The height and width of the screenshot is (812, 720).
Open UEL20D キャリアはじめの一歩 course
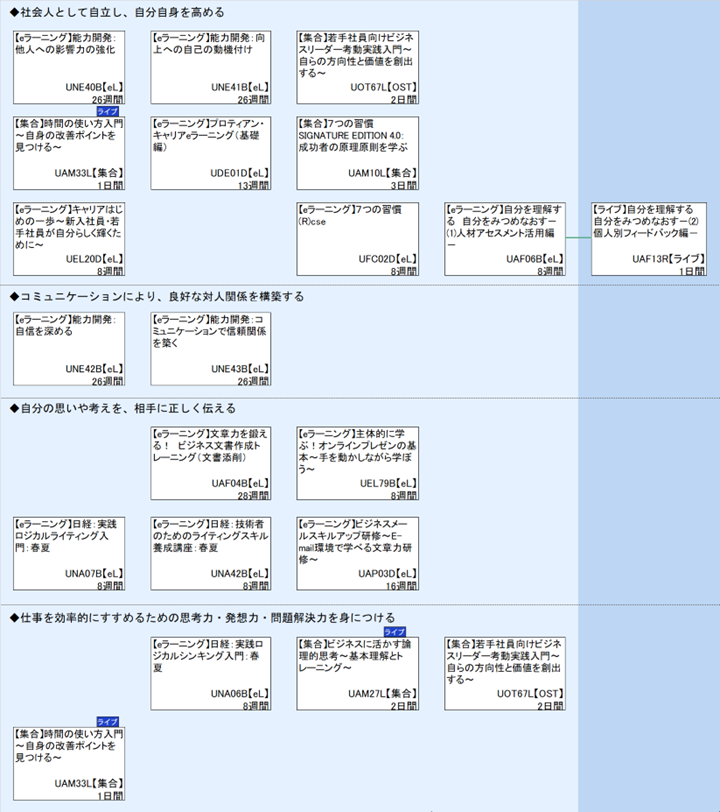pyautogui.click(x=69, y=239)
